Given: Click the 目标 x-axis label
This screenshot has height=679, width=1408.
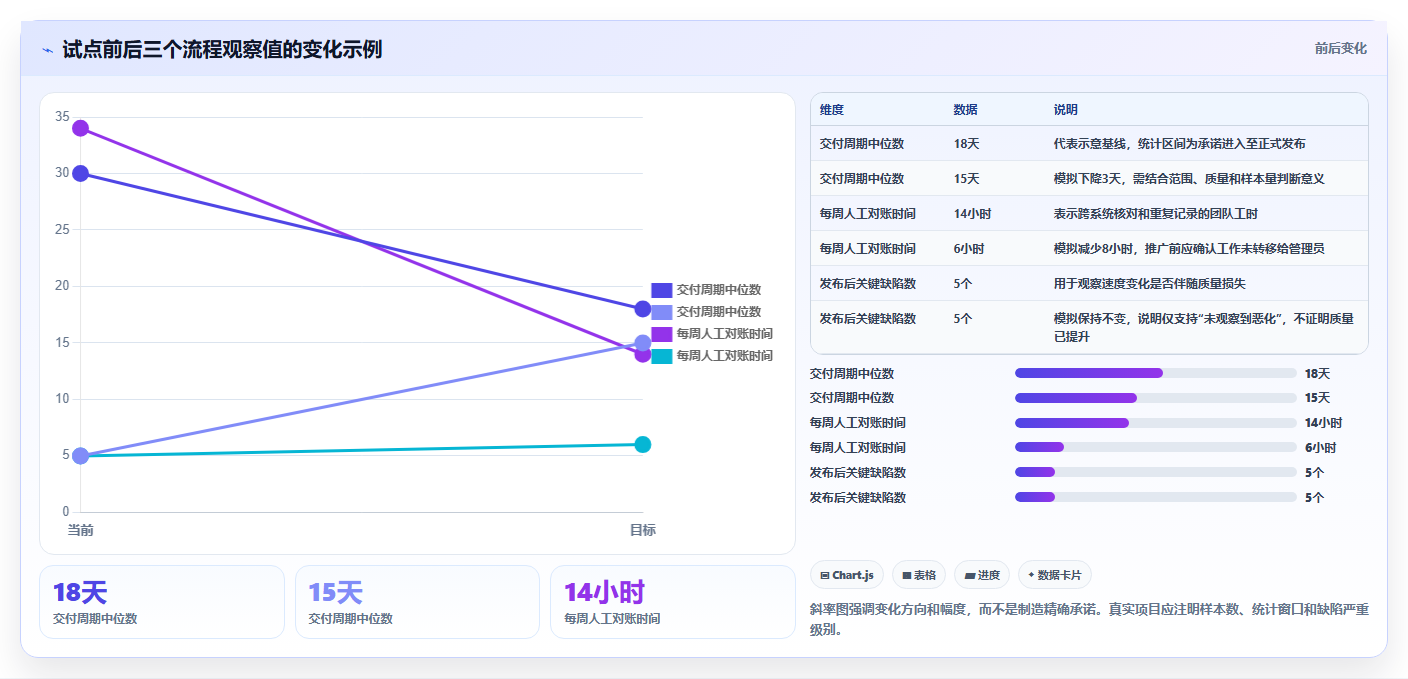Looking at the screenshot, I should [643, 530].
